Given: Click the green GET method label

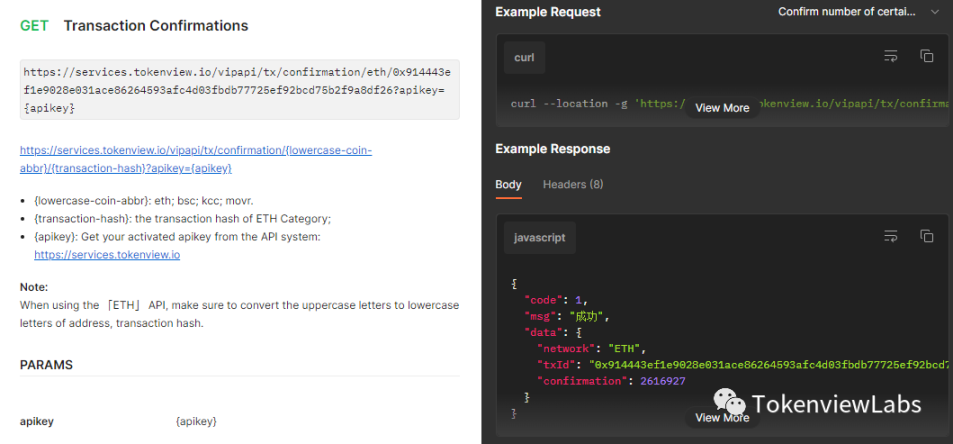Looking at the screenshot, I should click(x=34, y=26).
